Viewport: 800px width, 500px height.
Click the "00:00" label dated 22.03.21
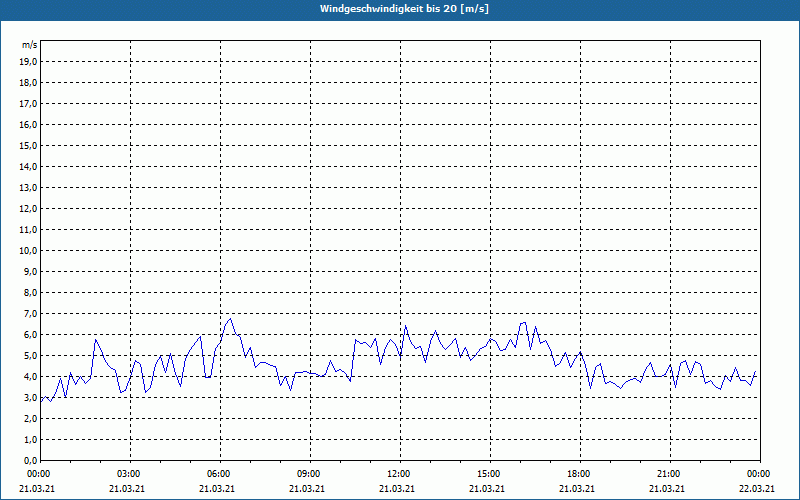pyautogui.click(x=760, y=474)
